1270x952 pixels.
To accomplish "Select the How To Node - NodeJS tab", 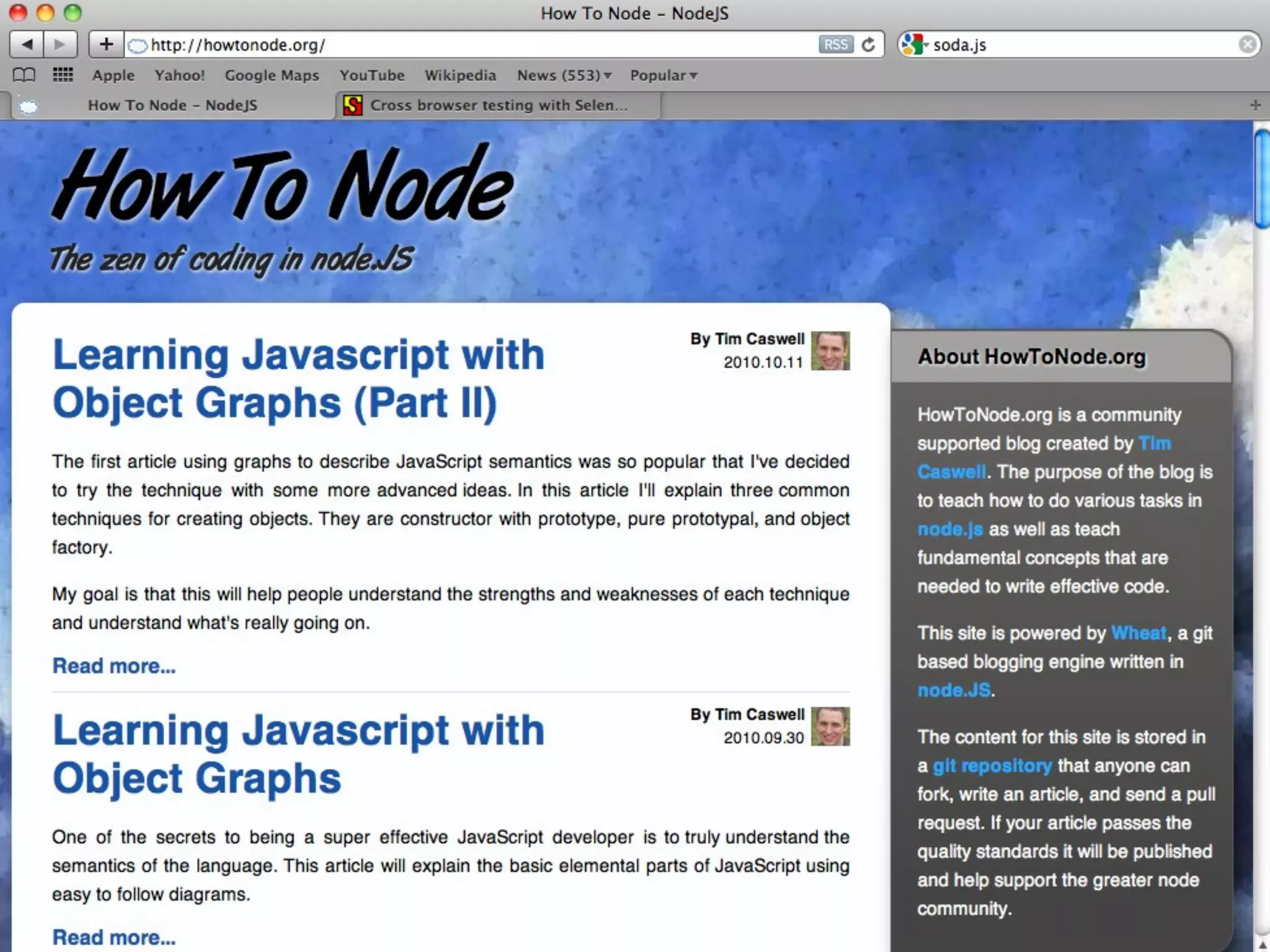I will tap(172, 105).
